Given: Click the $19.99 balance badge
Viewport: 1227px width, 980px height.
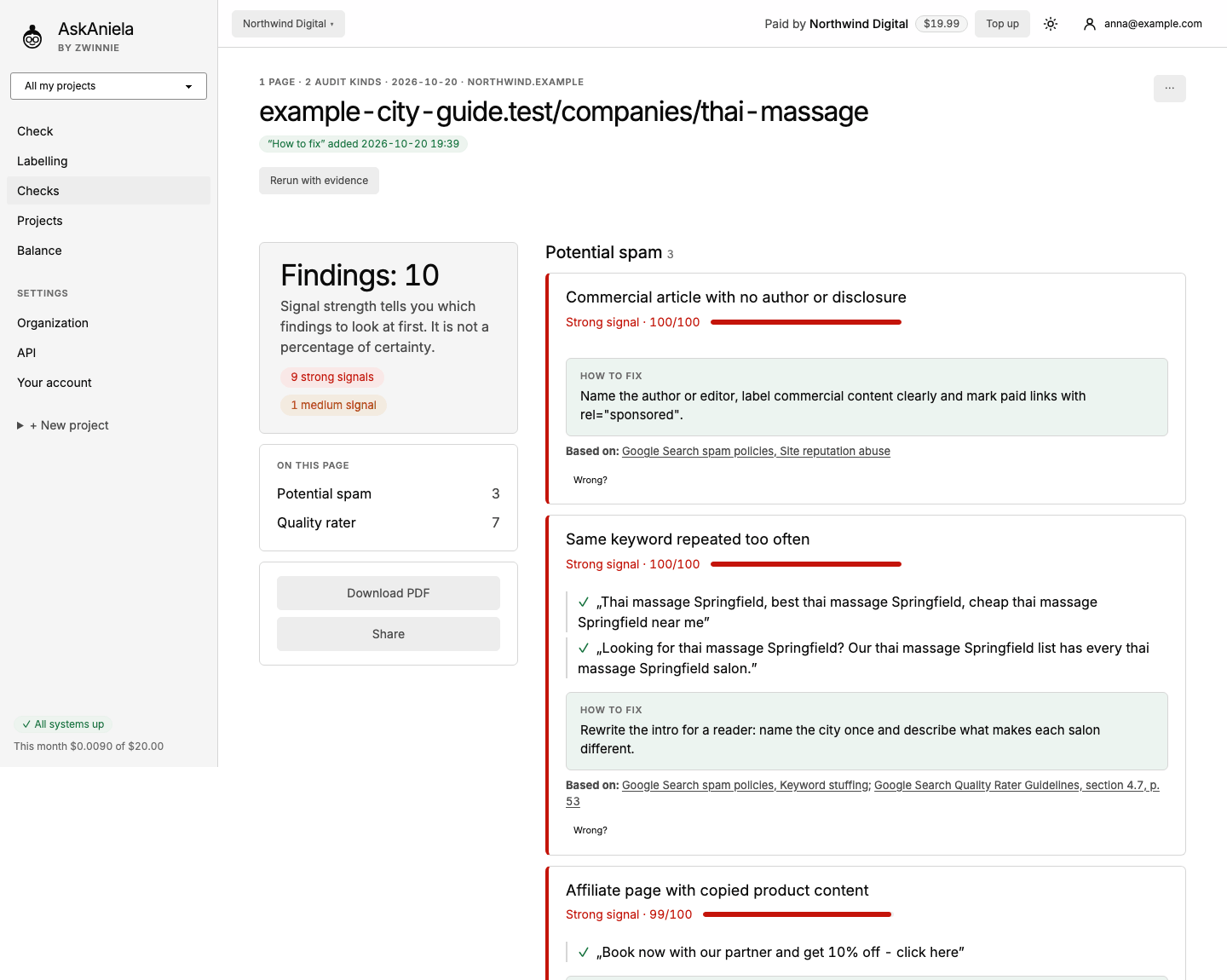Looking at the screenshot, I should point(942,24).
